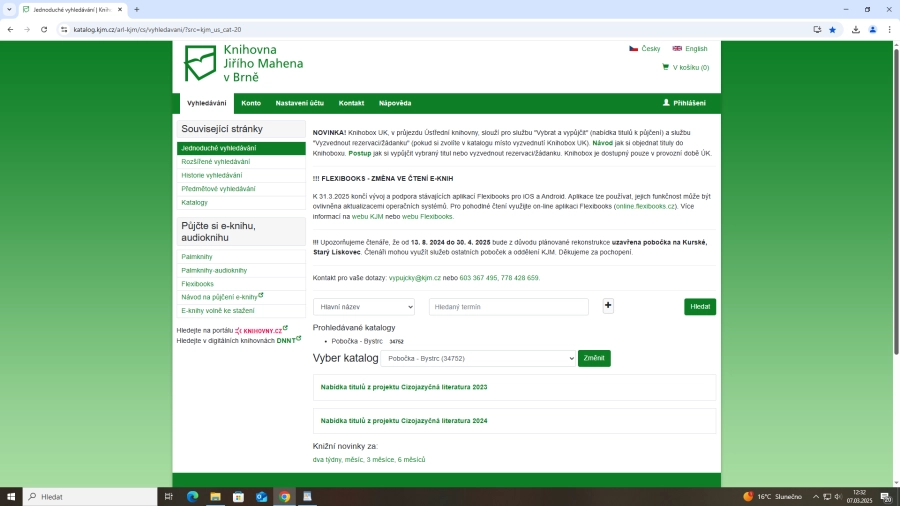
Task: Open browser Downloads icon
Action: tap(856, 29)
